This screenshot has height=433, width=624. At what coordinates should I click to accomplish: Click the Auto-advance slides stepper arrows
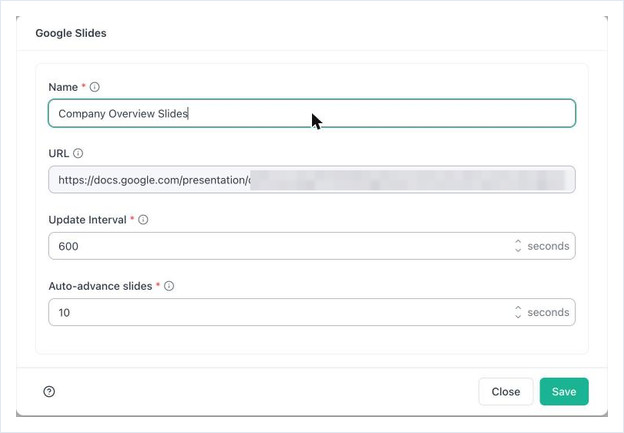coord(518,312)
